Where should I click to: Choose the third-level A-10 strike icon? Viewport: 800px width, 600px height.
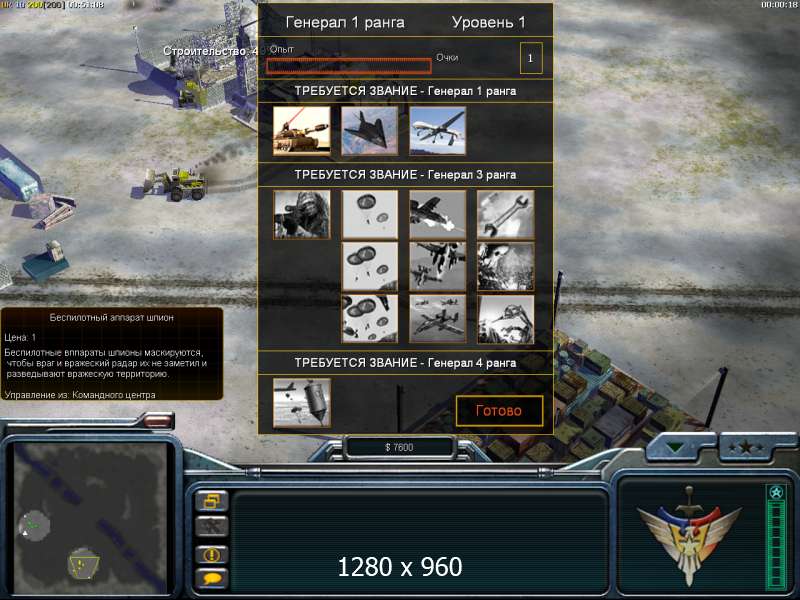coord(438,319)
